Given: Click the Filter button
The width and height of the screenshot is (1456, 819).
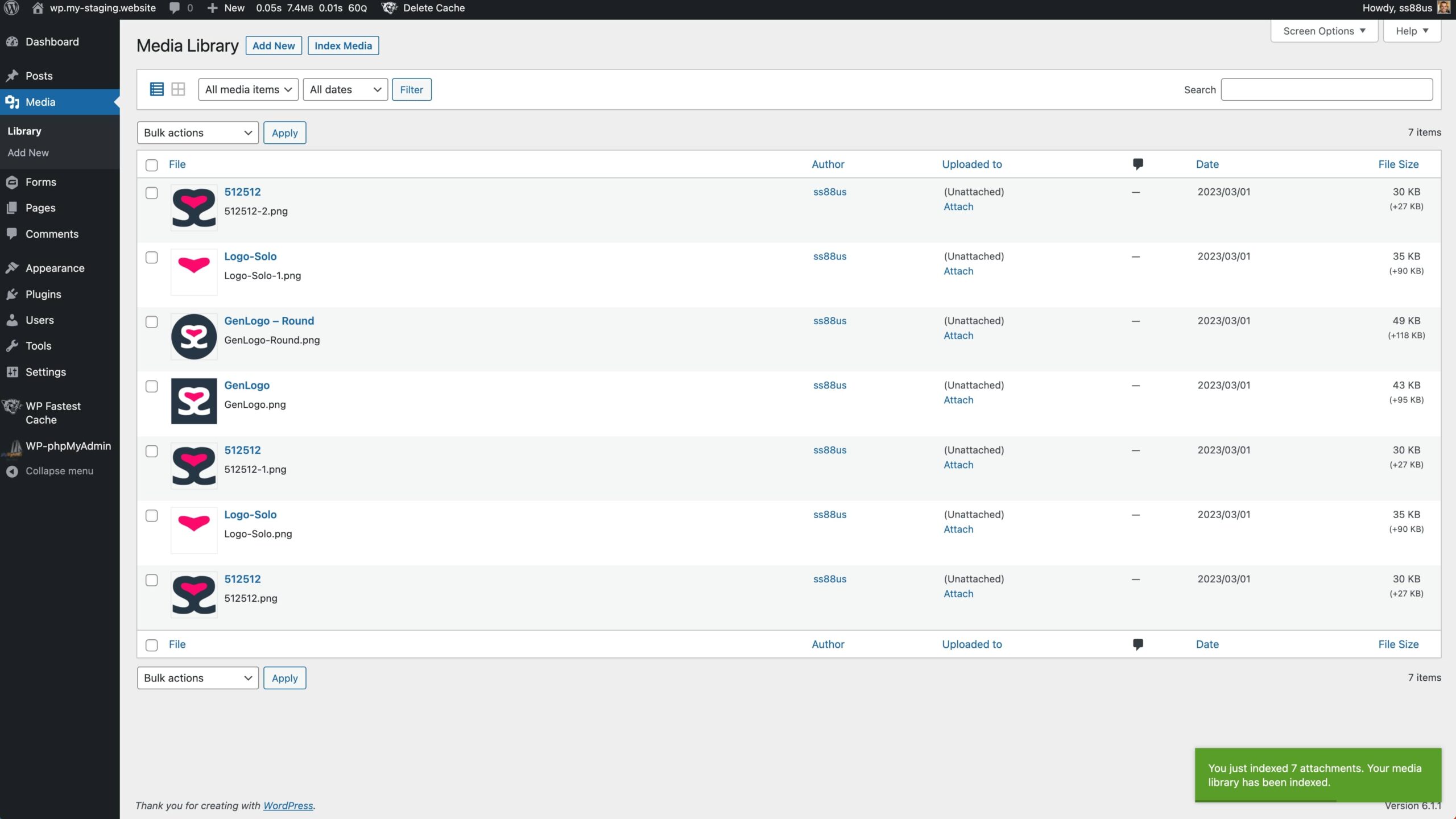Looking at the screenshot, I should pos(411,89).
